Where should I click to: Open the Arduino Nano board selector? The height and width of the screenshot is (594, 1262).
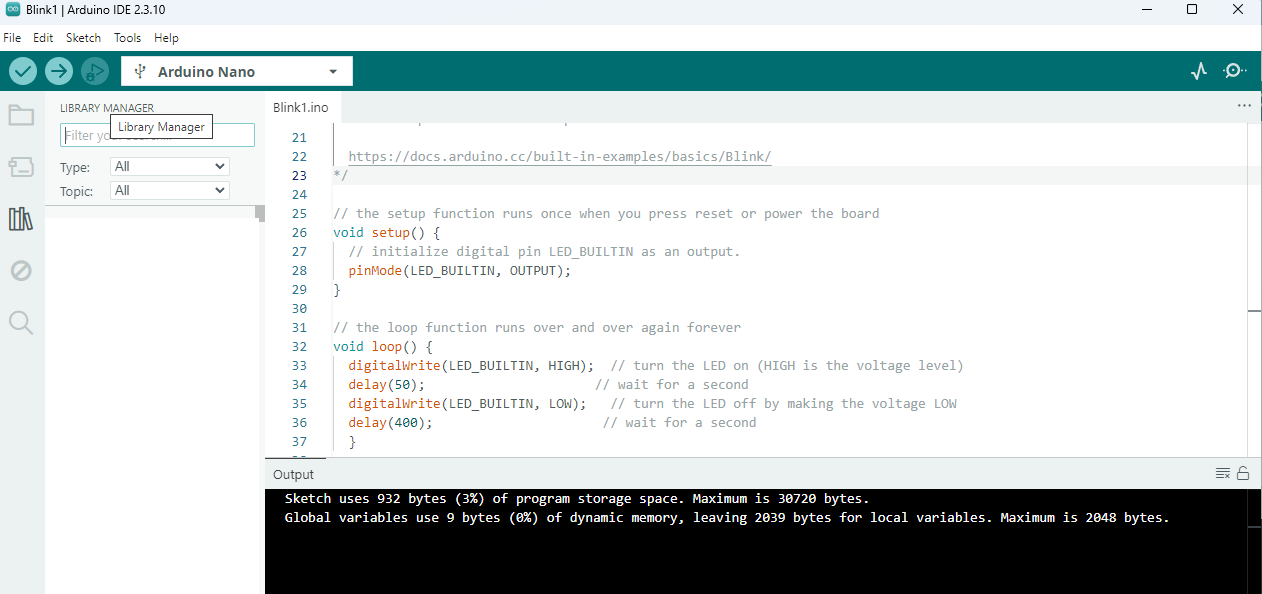pyautogui.click(x=237, y=71)
